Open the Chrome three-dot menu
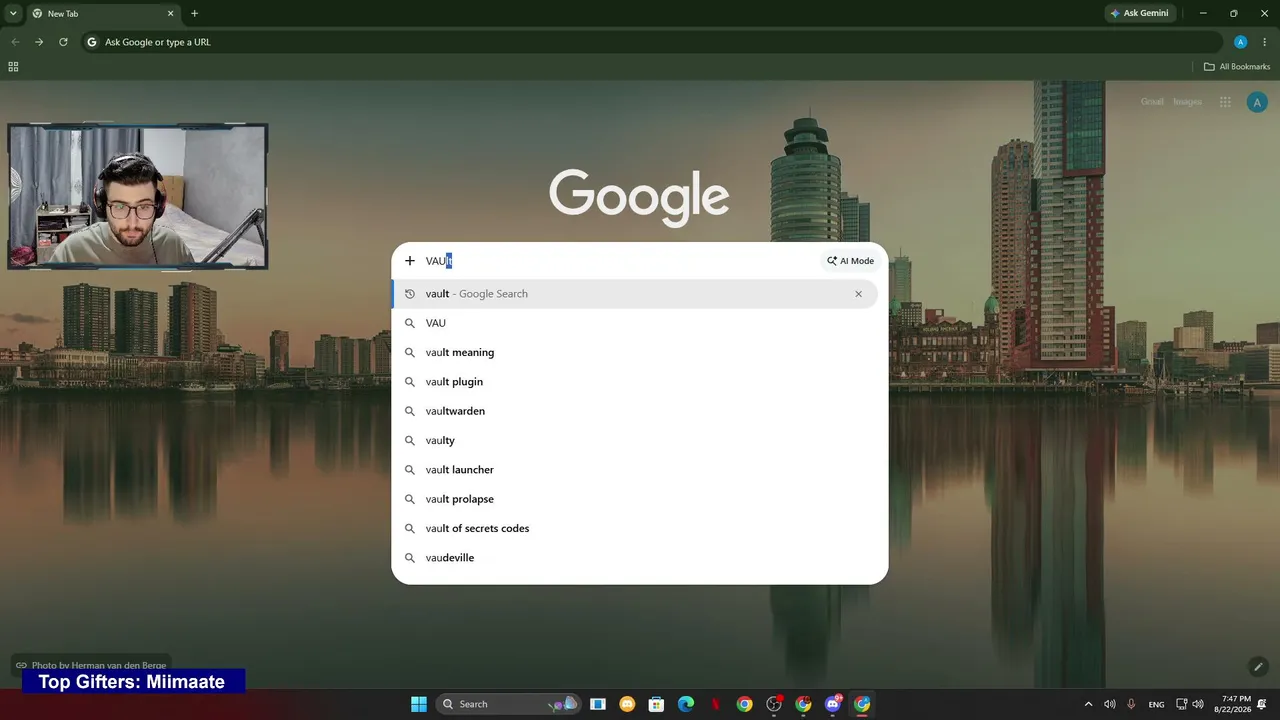1280x720 pixels. 1265,42
